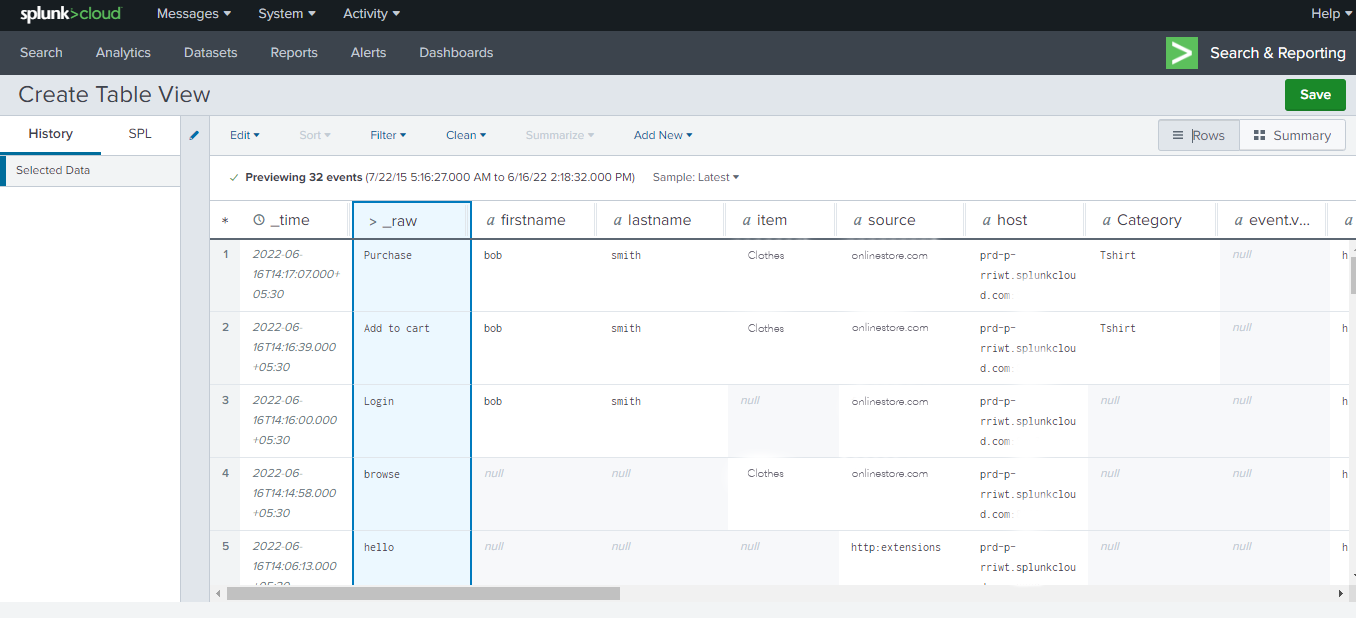Select the host column header
Viewport: 1356px width, 618px height.
coord(1025,221)
